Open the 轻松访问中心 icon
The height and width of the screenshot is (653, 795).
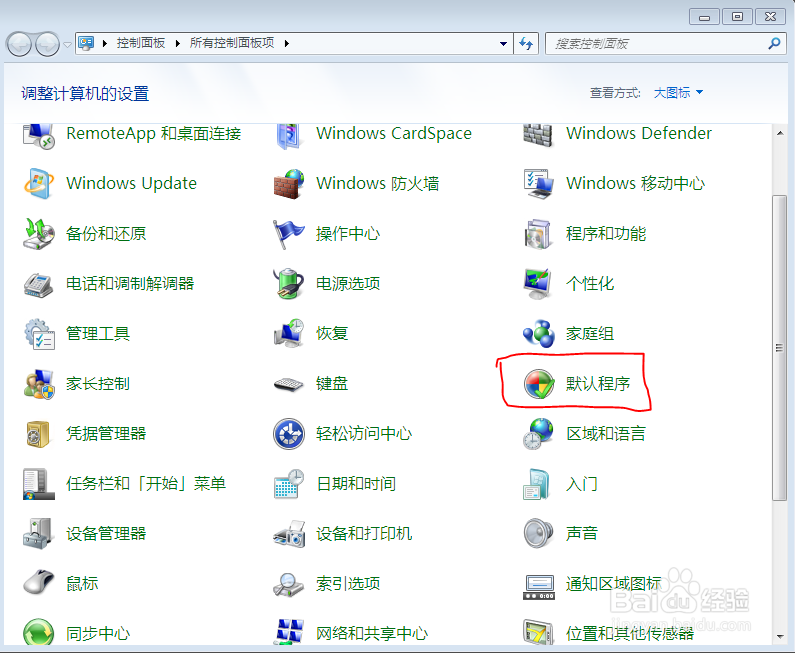(289, 434)
